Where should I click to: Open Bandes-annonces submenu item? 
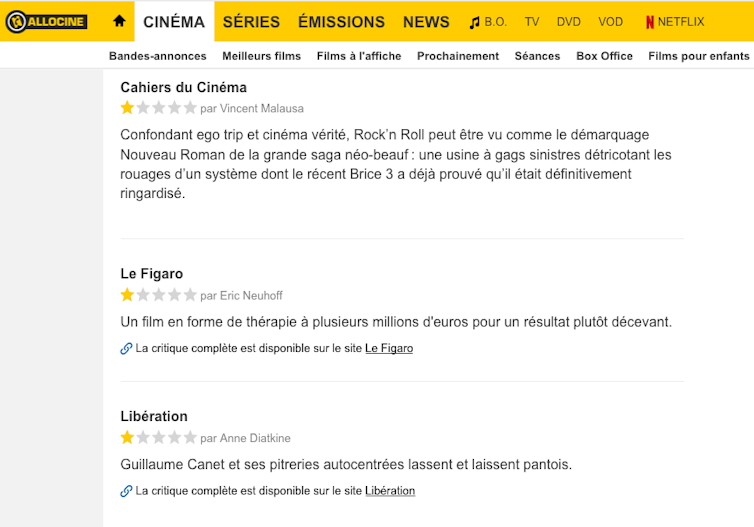[x=158, y=56]
